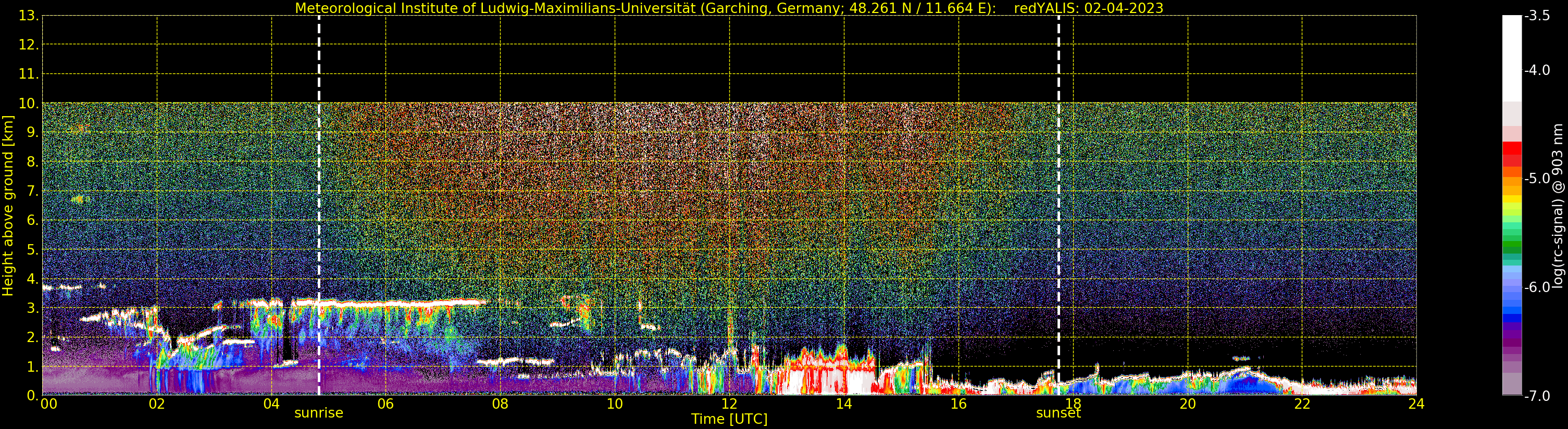The width and height of the screenshot is (1568, 429).
Task: Click the 'log(rc-signal) @903 nm' colorbar label
Action: tap(1558, 206)
